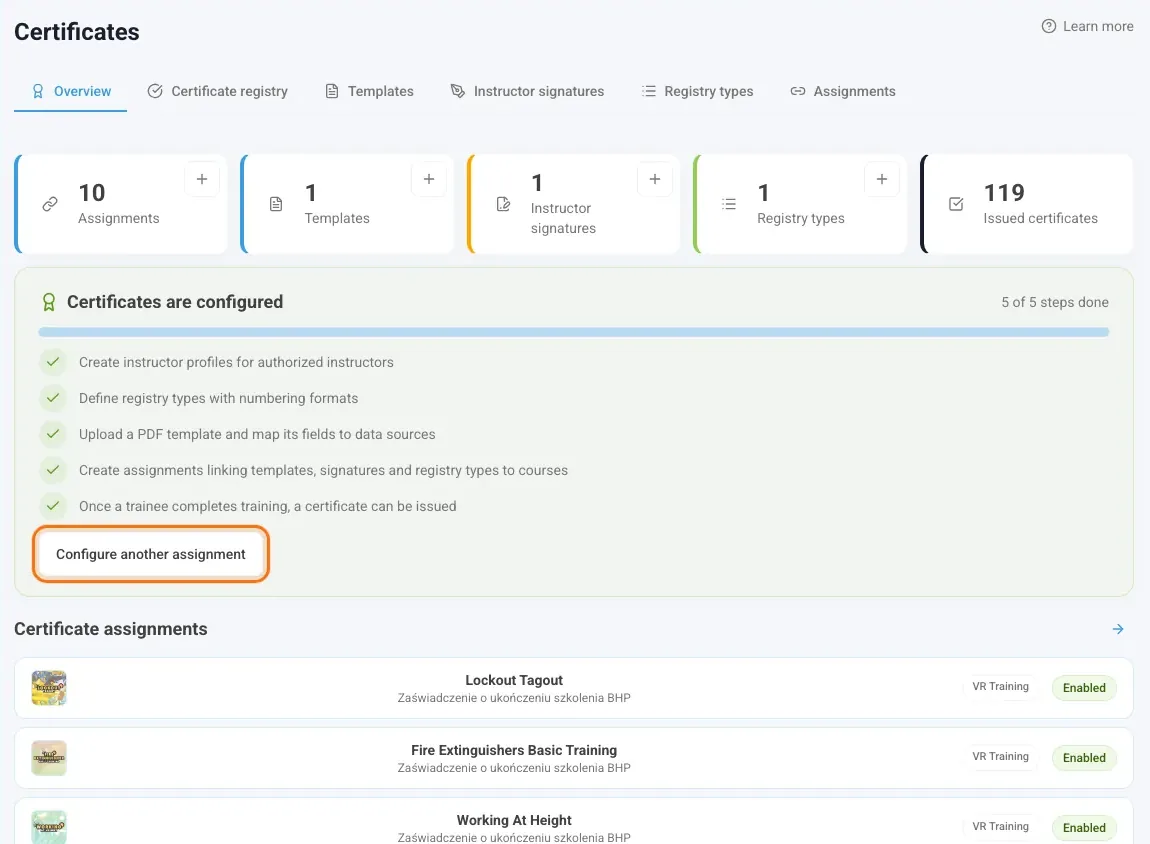
Task: Click the link icon on Assignments card
Action: pos(50,204)
